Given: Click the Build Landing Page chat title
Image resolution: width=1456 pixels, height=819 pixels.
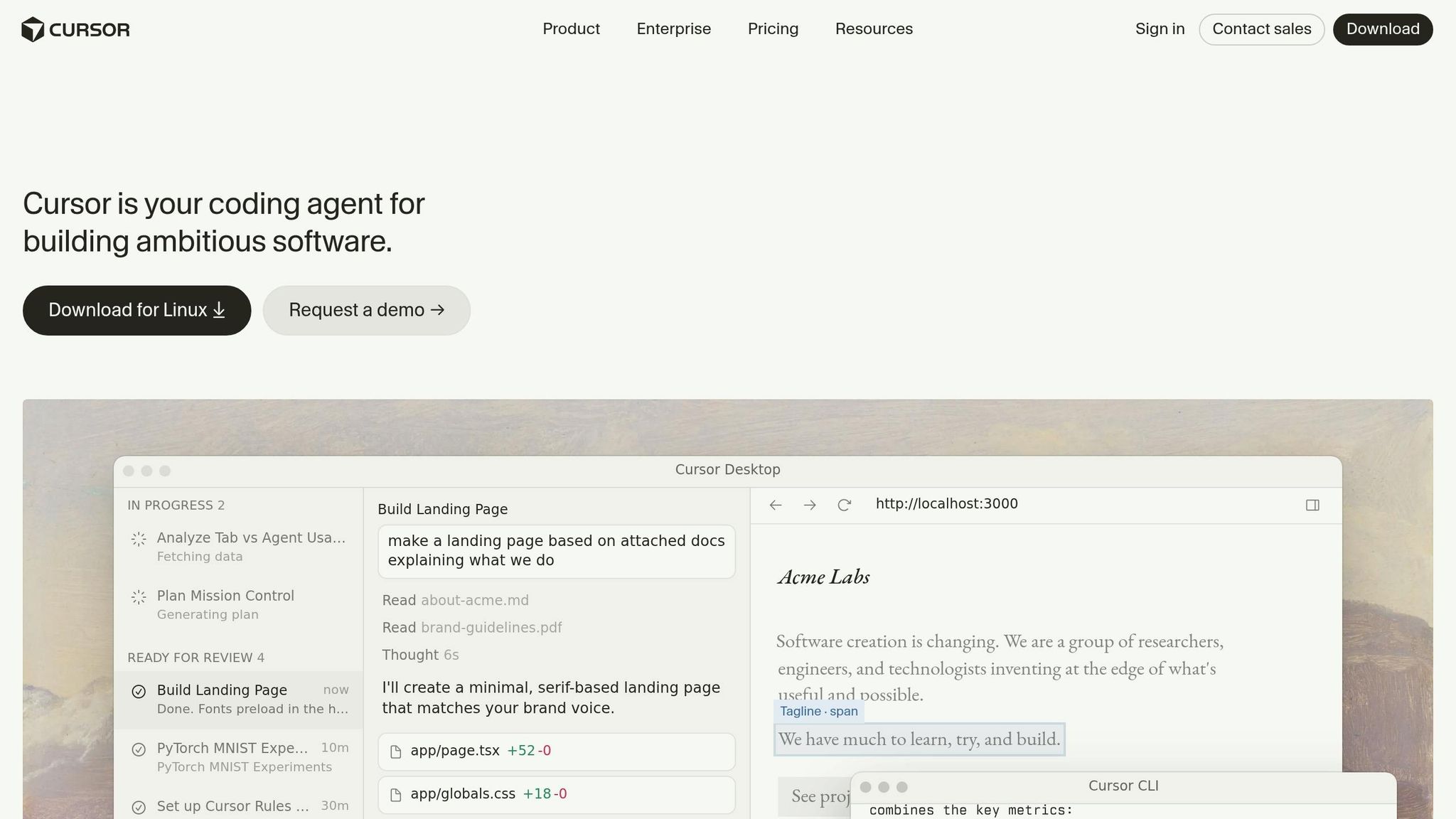Looking at the screenshot, I should point(443,509).
